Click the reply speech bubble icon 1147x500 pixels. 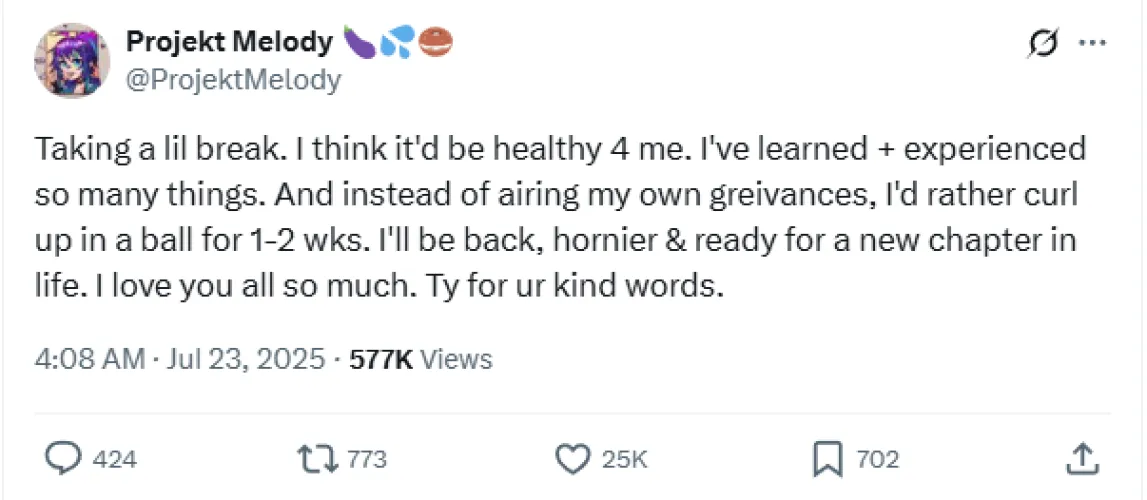point(65,459)
